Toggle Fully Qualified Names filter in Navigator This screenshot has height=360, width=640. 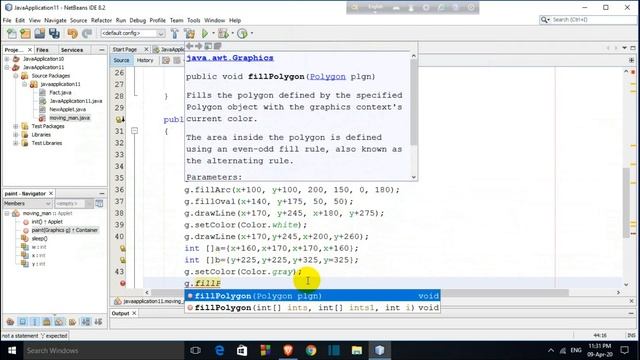(72, 322)
